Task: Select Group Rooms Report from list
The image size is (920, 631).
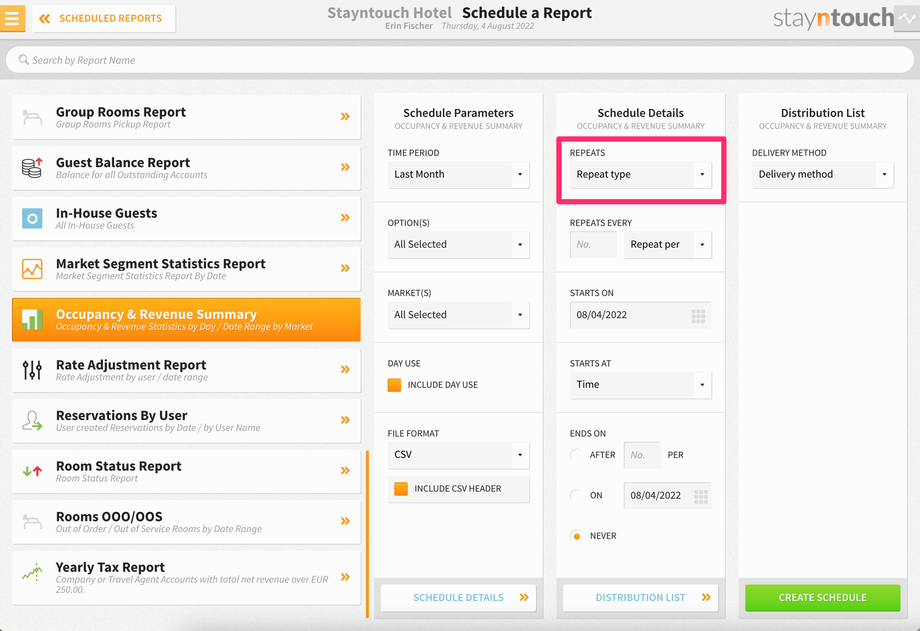Action: (x=186, y=117)
